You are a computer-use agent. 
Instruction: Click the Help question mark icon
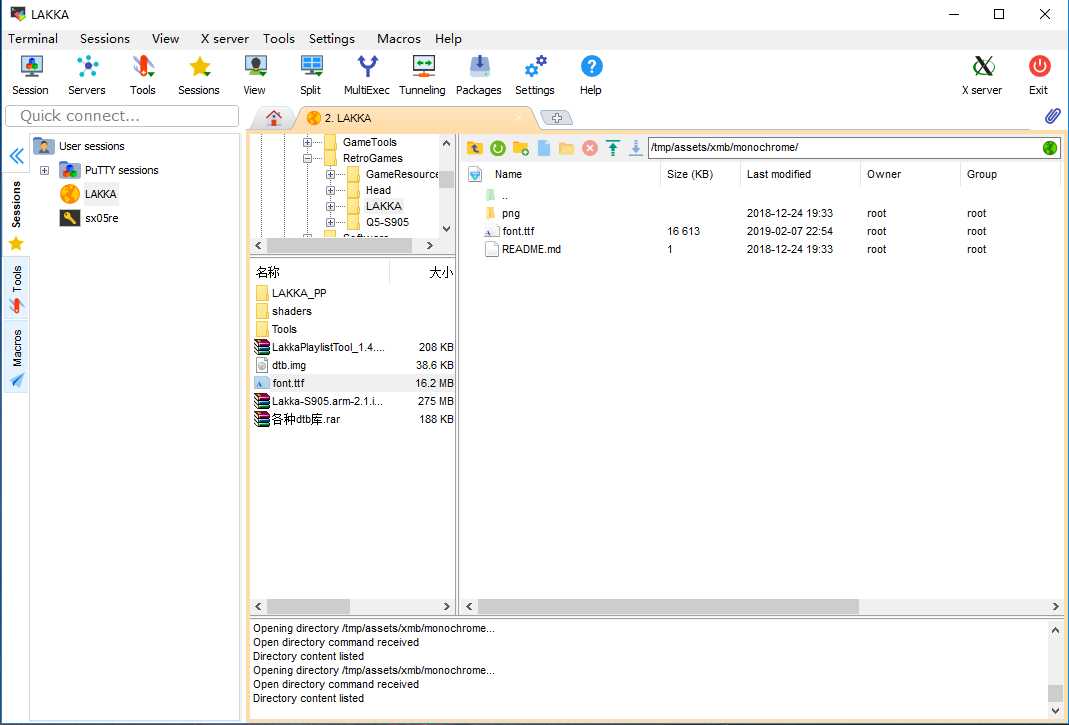click(591, 75)
